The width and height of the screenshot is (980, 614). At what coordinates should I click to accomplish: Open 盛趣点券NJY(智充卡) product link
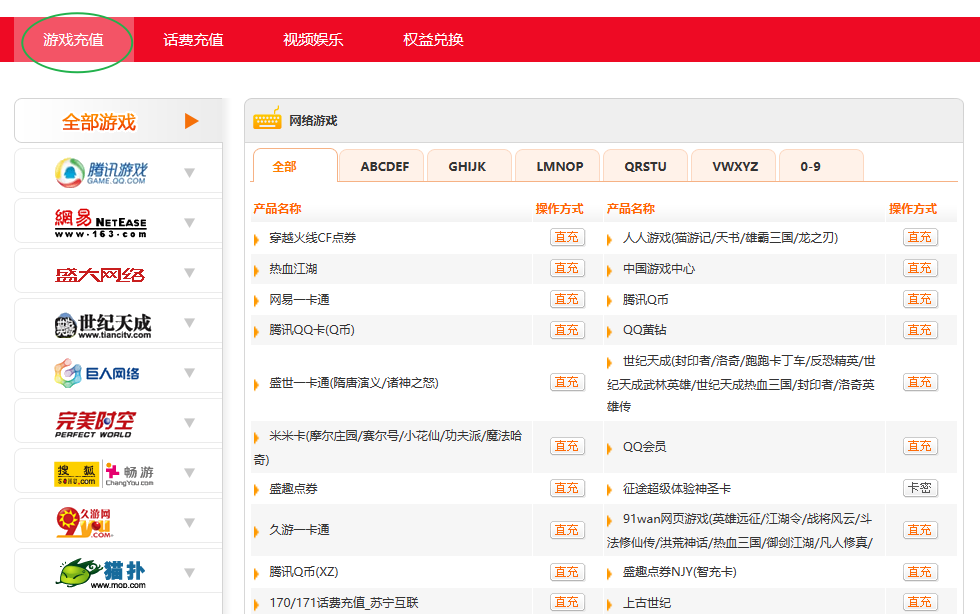point(679,571)
